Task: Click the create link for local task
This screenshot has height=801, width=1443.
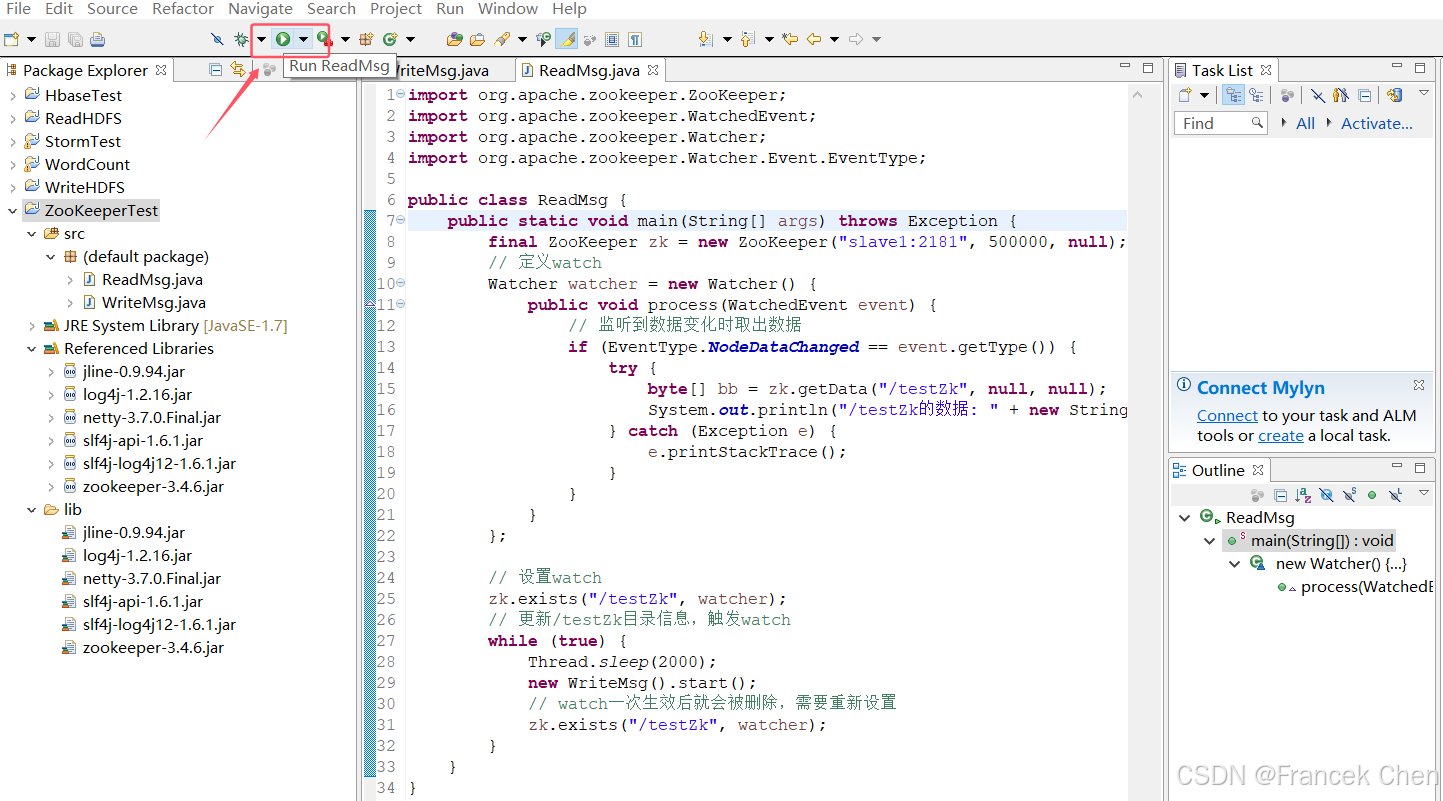Action: [1281, 436]
